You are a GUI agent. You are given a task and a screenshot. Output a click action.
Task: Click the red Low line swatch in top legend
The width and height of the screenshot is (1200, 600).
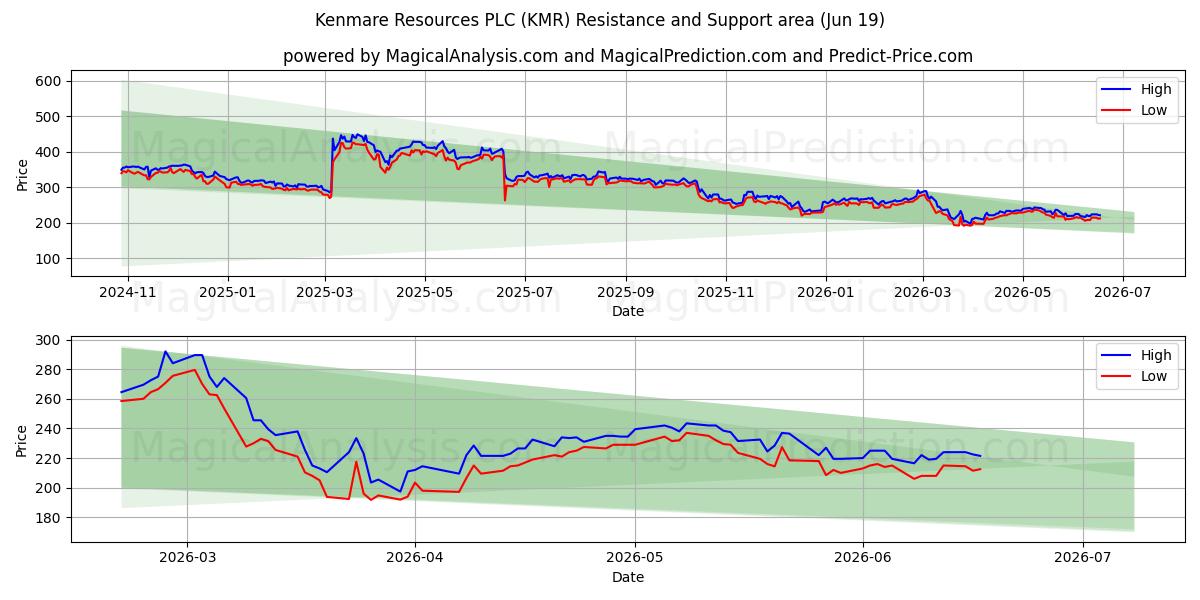(1117, 111)
